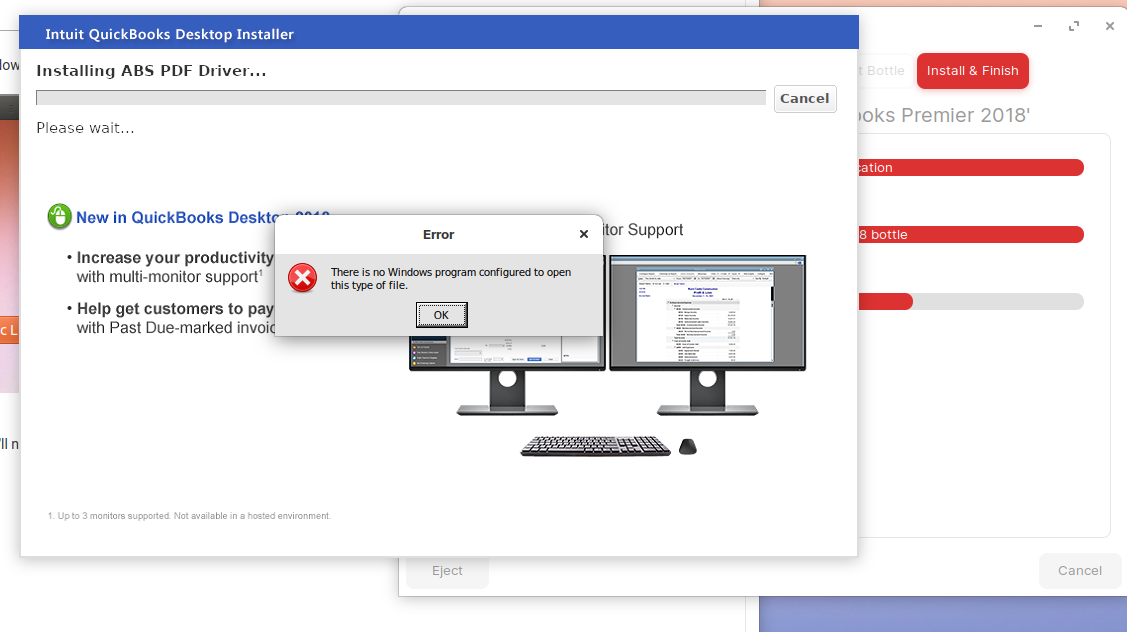Click the installer's grey progress bar

400,98
